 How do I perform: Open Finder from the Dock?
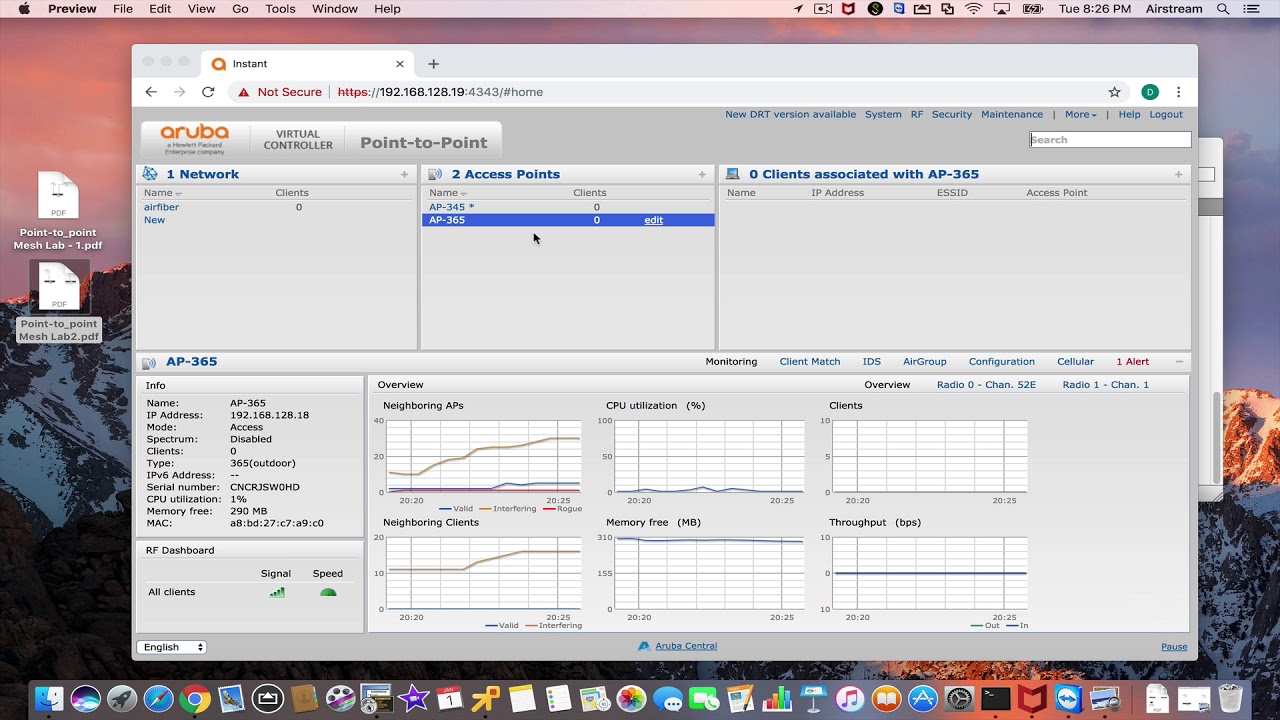pos(49,698)
